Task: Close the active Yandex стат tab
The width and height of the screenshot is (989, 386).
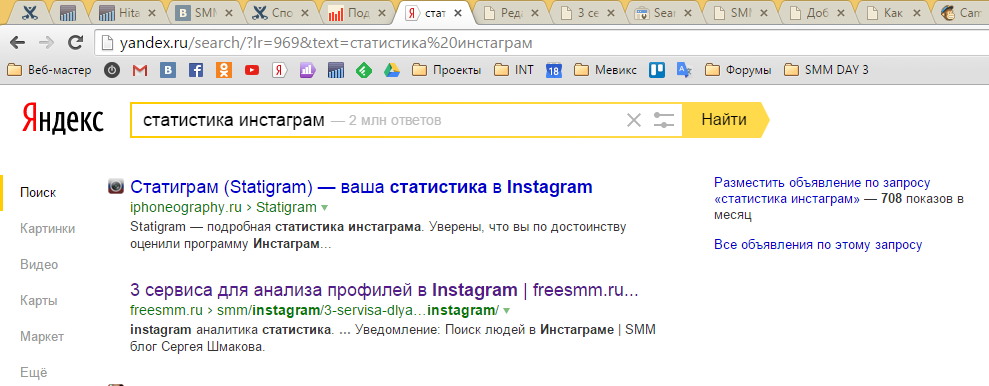Action: click(458, 13)
